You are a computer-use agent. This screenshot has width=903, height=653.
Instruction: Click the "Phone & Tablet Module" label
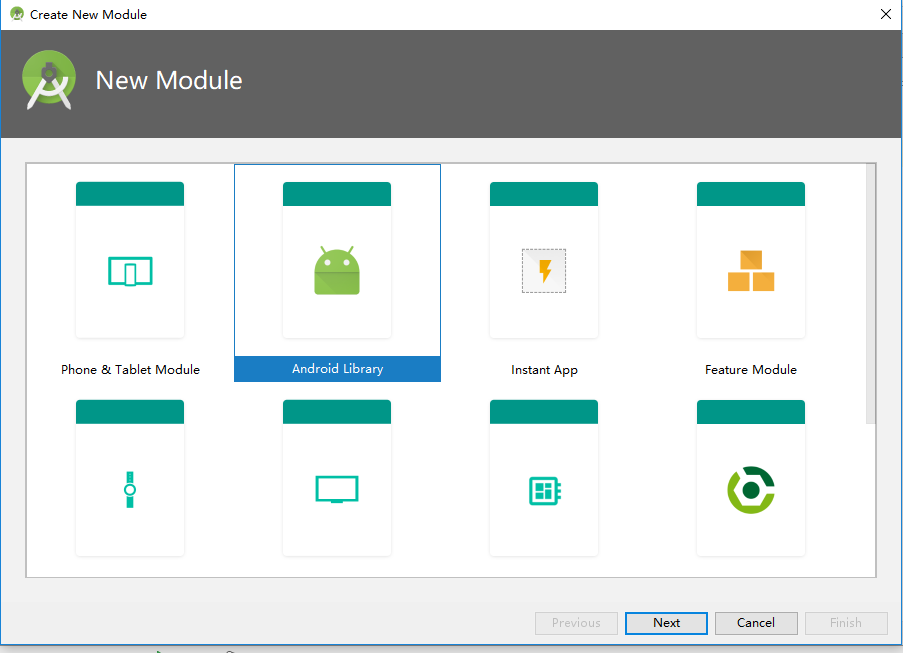point(131,370)
